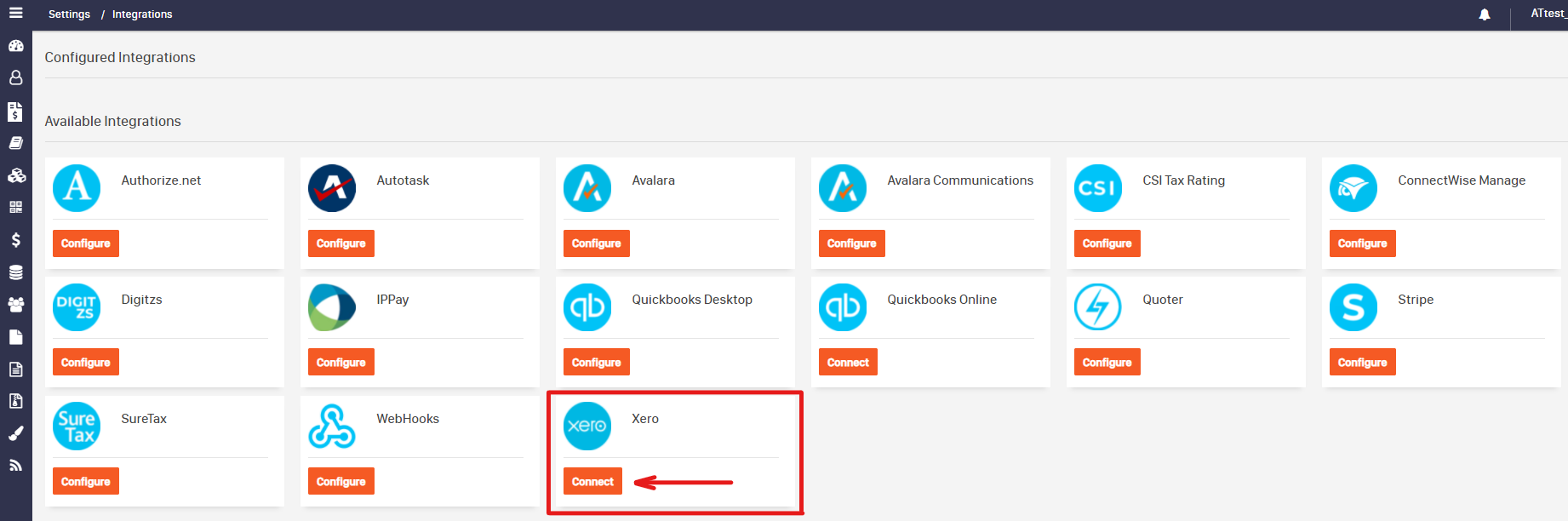Configure the Authorize.net integration
Viewport: 1568px width, 521px height.
coord(86,243)
